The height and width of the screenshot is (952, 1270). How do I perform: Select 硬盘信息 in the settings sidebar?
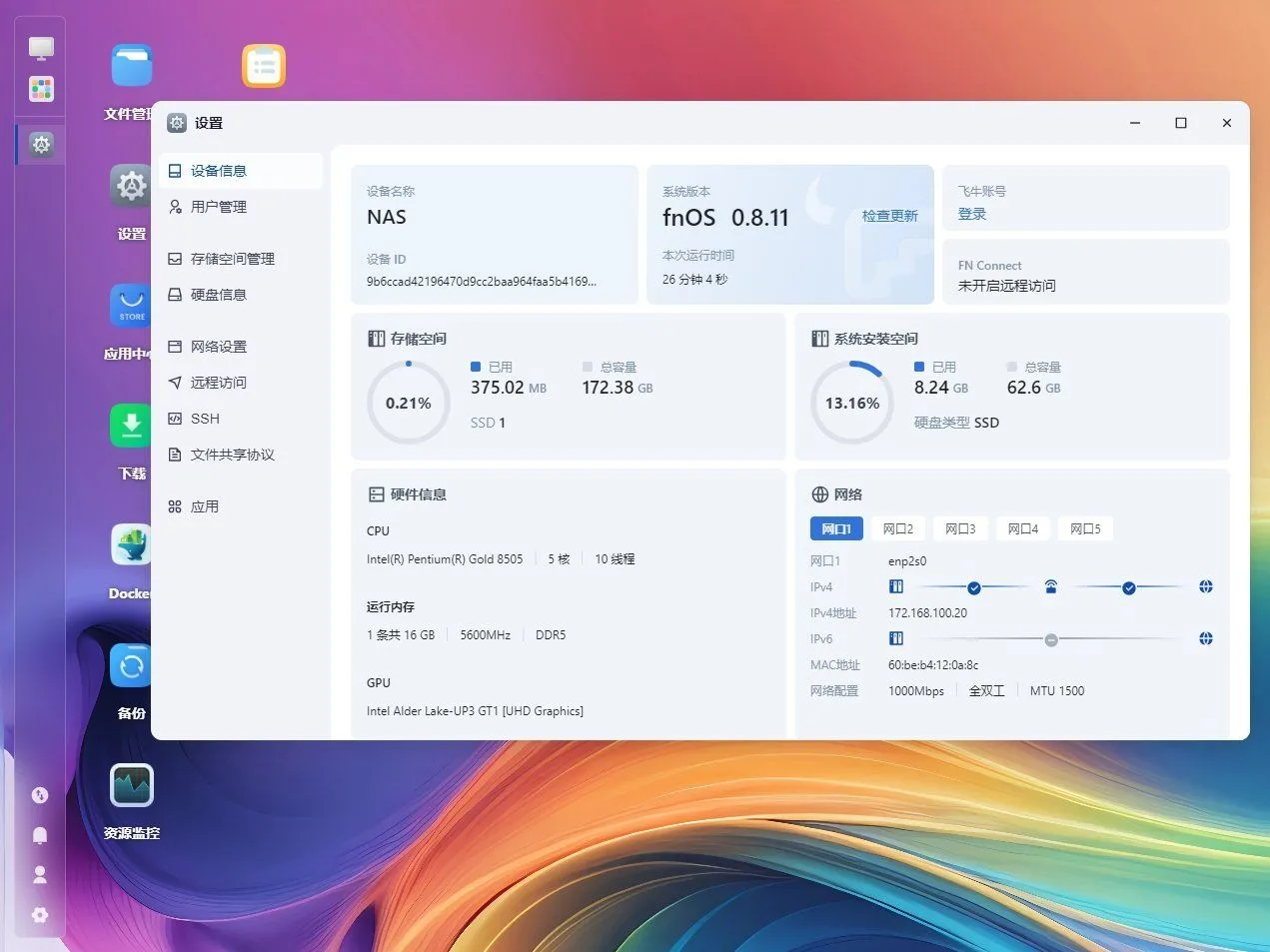click(x=218, y=294)
